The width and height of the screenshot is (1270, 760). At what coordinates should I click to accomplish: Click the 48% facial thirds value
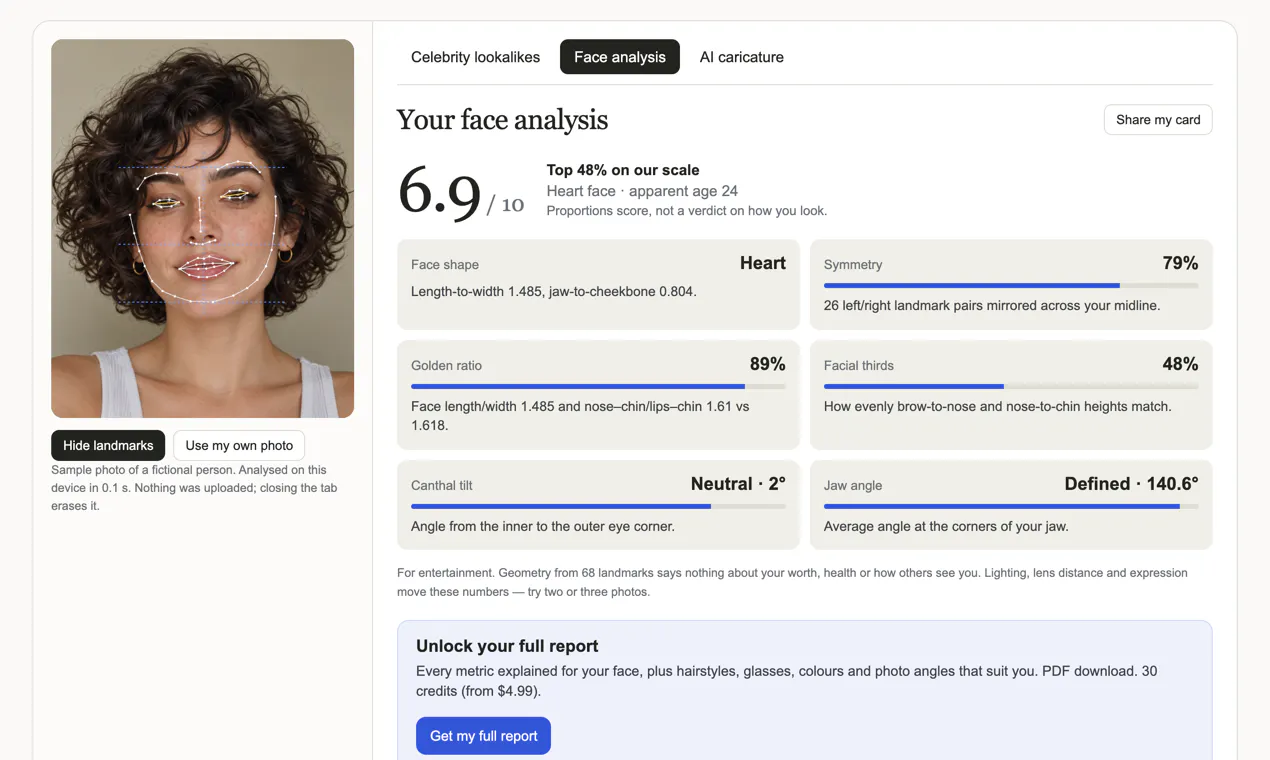tap(1180, 364)
